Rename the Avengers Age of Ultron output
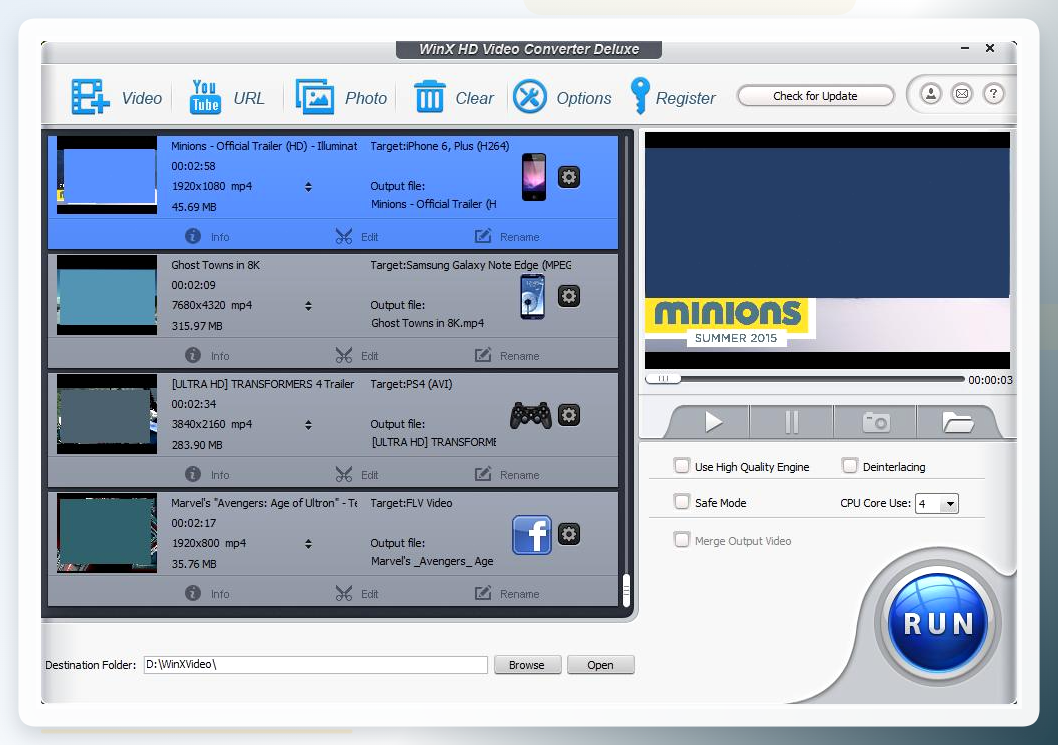 point(507,594)
